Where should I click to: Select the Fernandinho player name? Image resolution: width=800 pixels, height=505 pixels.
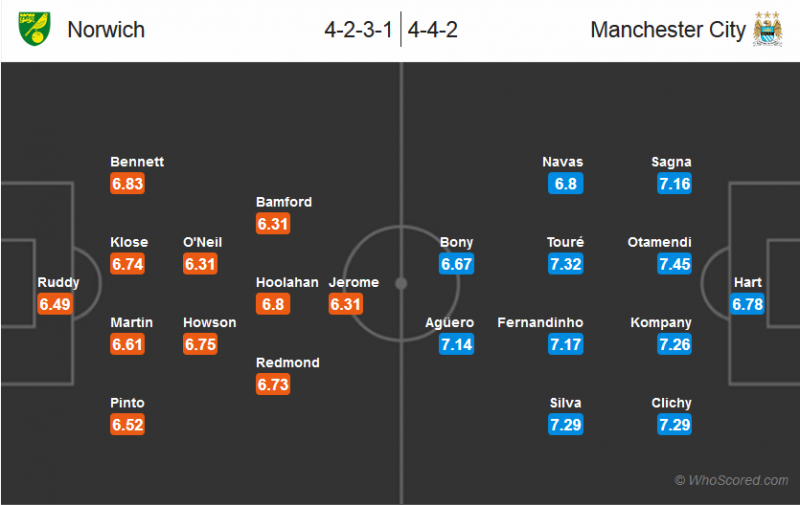click(x=540, y=323)
